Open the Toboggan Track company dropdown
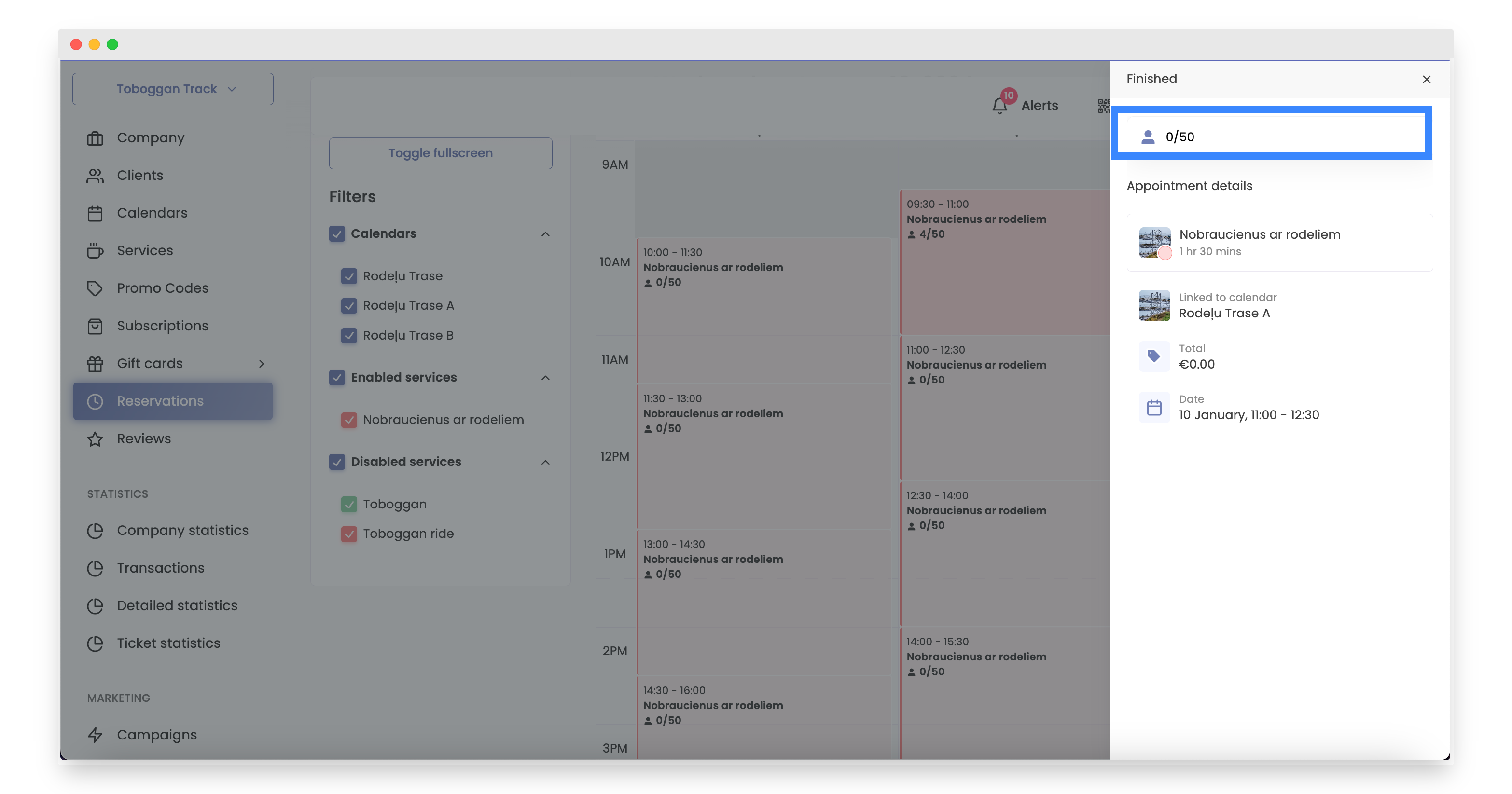Viewport: 1512px width, 794px height. 173,89
